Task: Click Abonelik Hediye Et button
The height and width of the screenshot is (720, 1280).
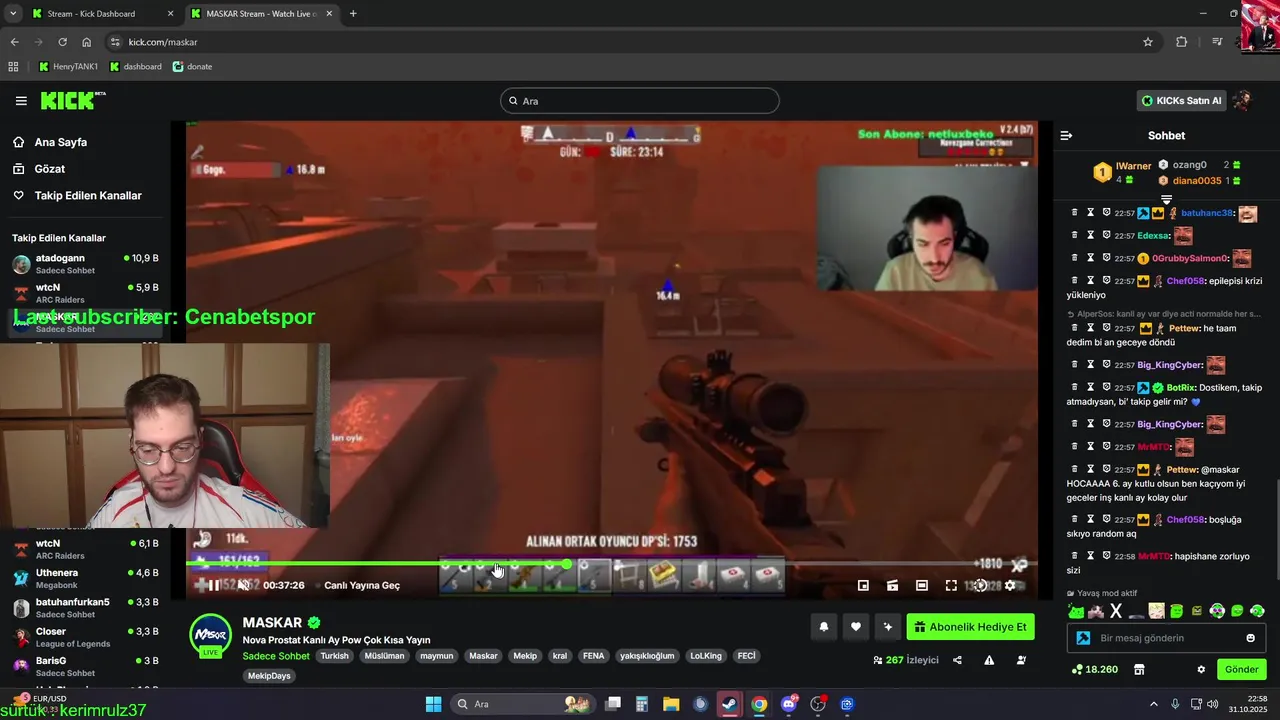Action: (x=970, y=627)
